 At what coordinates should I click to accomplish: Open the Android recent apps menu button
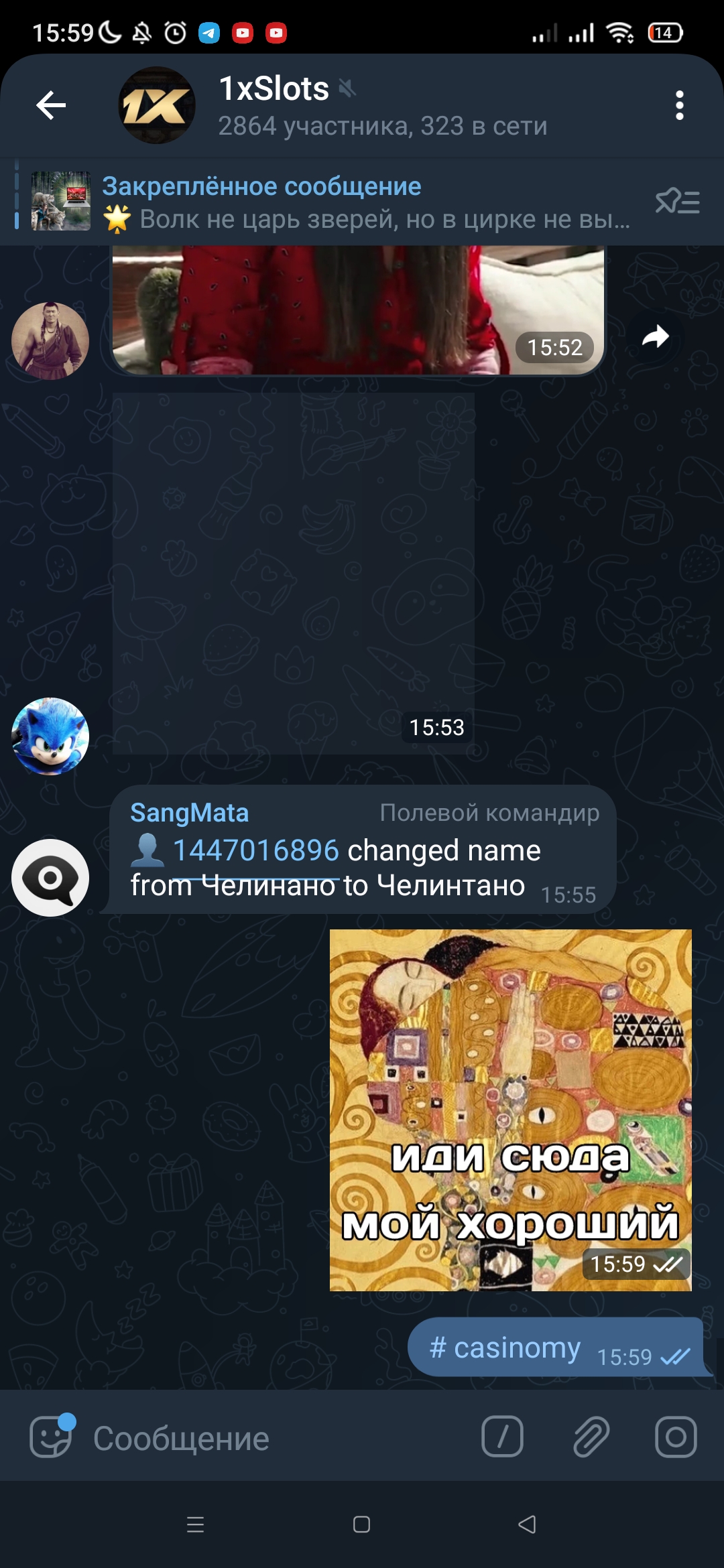click(x=195, y=1524)
